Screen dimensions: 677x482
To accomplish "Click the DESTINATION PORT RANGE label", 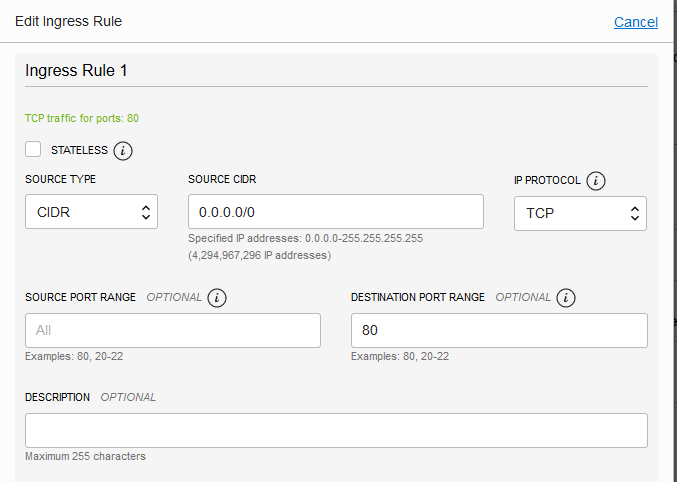I will pos(417,298).
